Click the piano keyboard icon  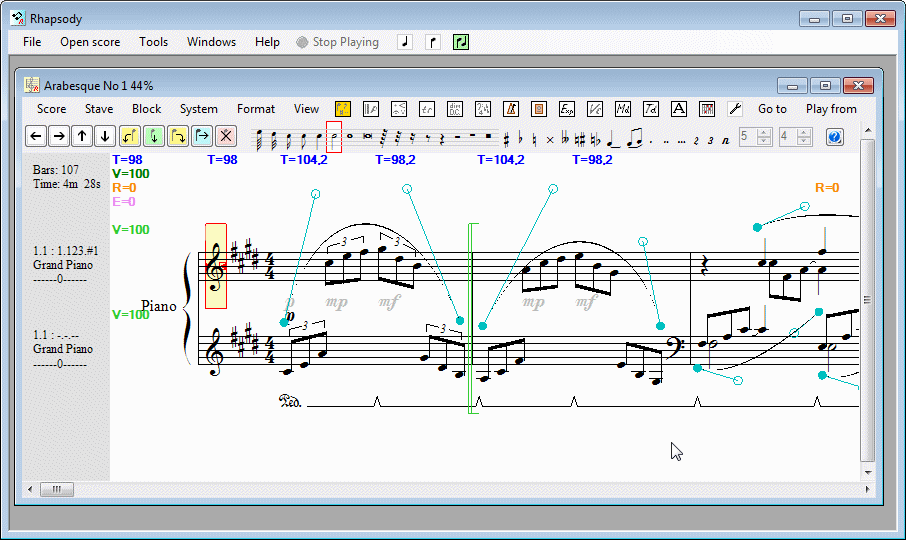(706, 109)
